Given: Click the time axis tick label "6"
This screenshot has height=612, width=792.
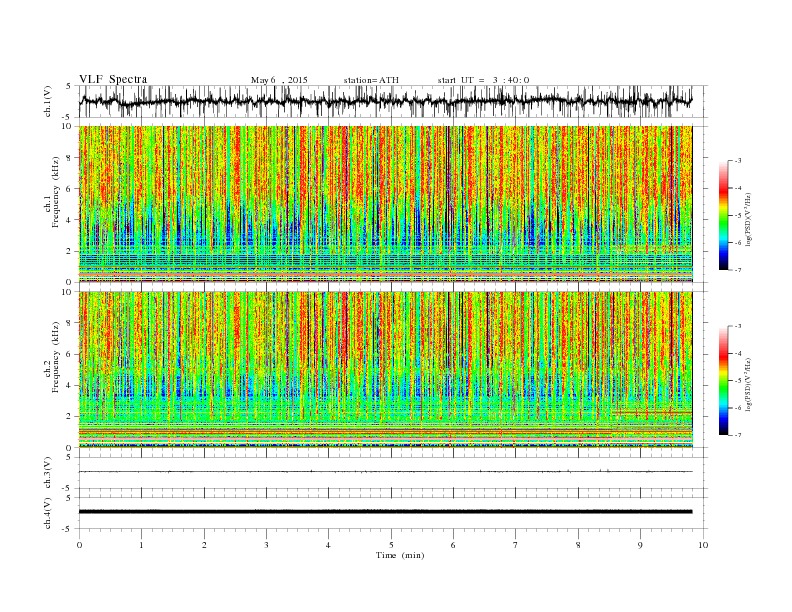Looking at the screenshot, I should (453, 545).
